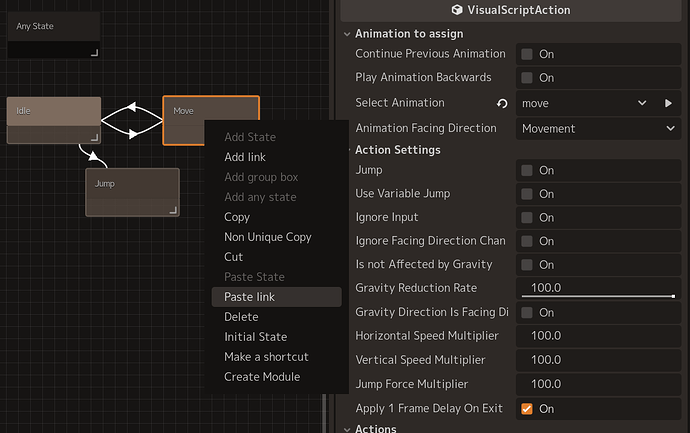Toggle Is not Affected by Gravity checkbox

[x=527, y=265]
